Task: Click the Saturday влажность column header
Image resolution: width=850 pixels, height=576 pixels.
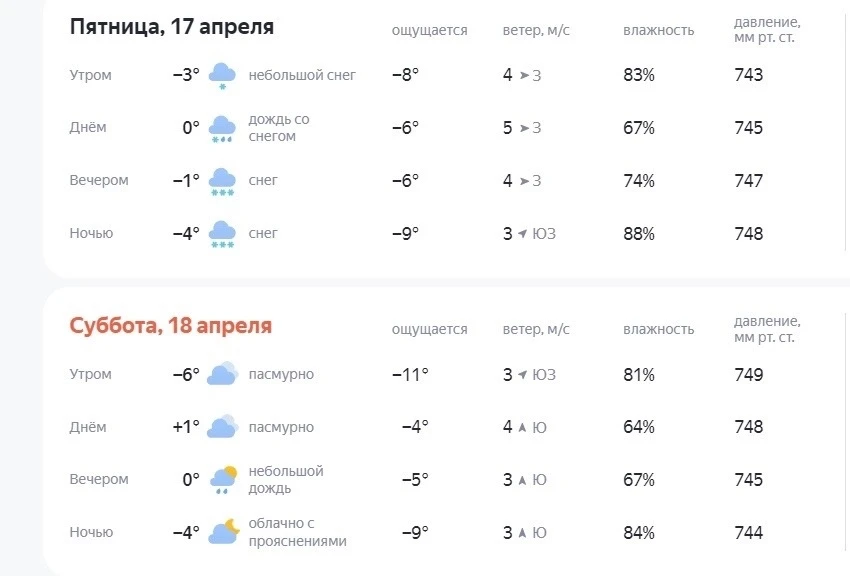Action: [659, 329]
